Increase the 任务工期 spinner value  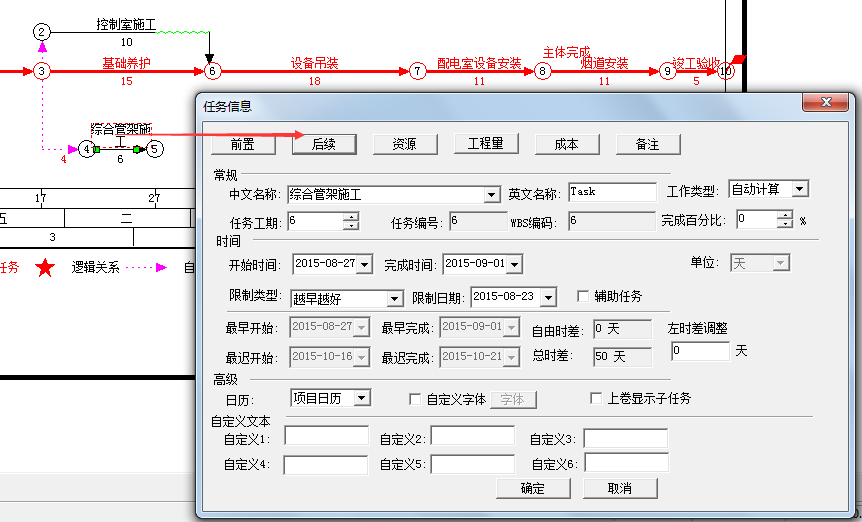click(350, 216)
